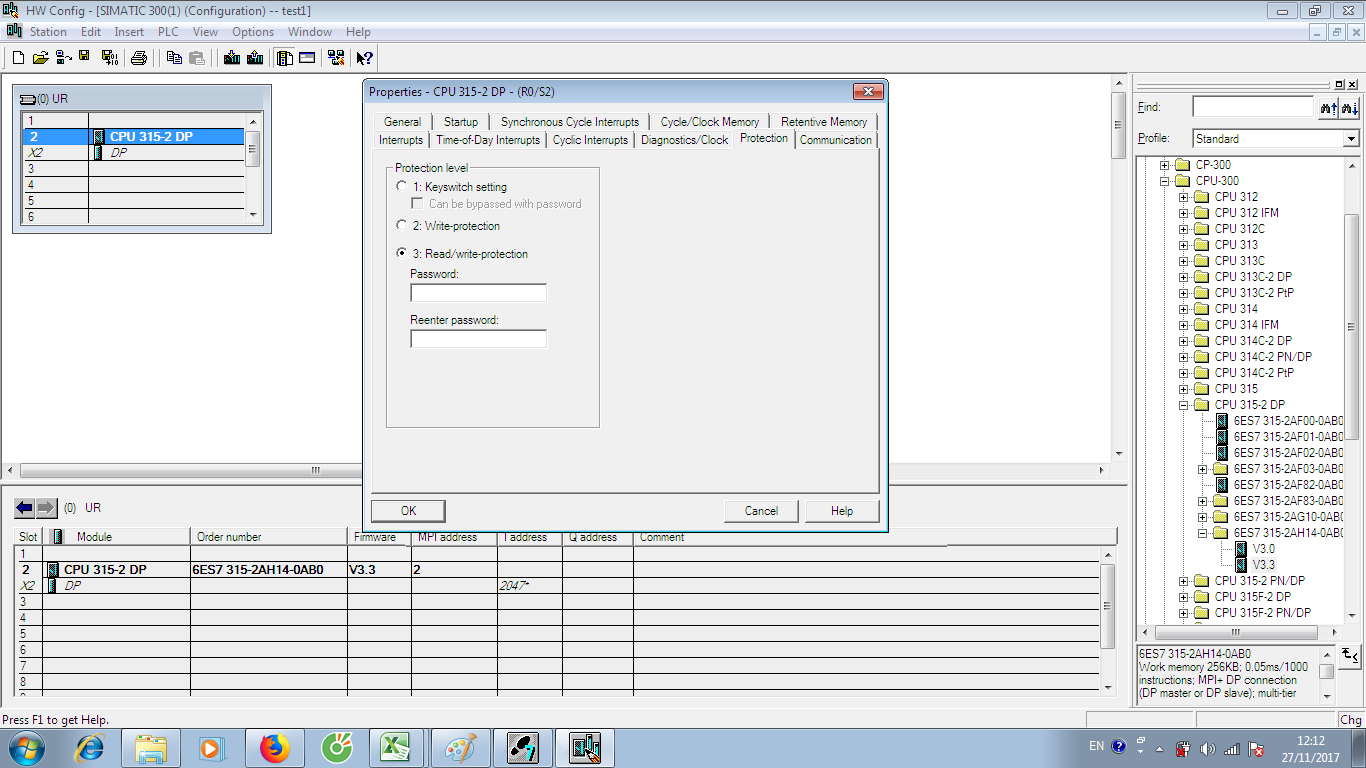Click the Open Online station icon

tap(62, 58)
